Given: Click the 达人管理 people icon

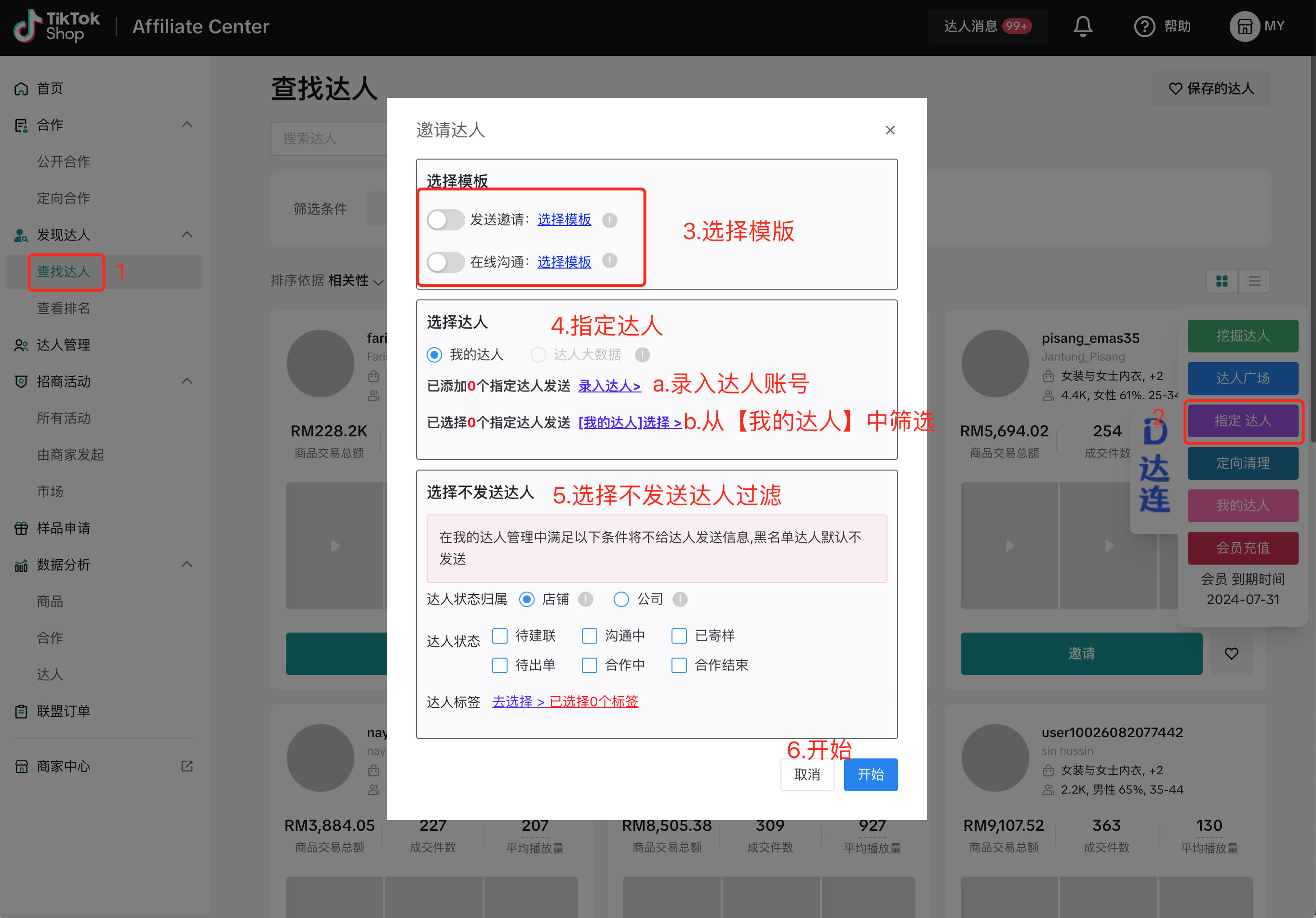Looking at the screenshot, I should 21,345.
